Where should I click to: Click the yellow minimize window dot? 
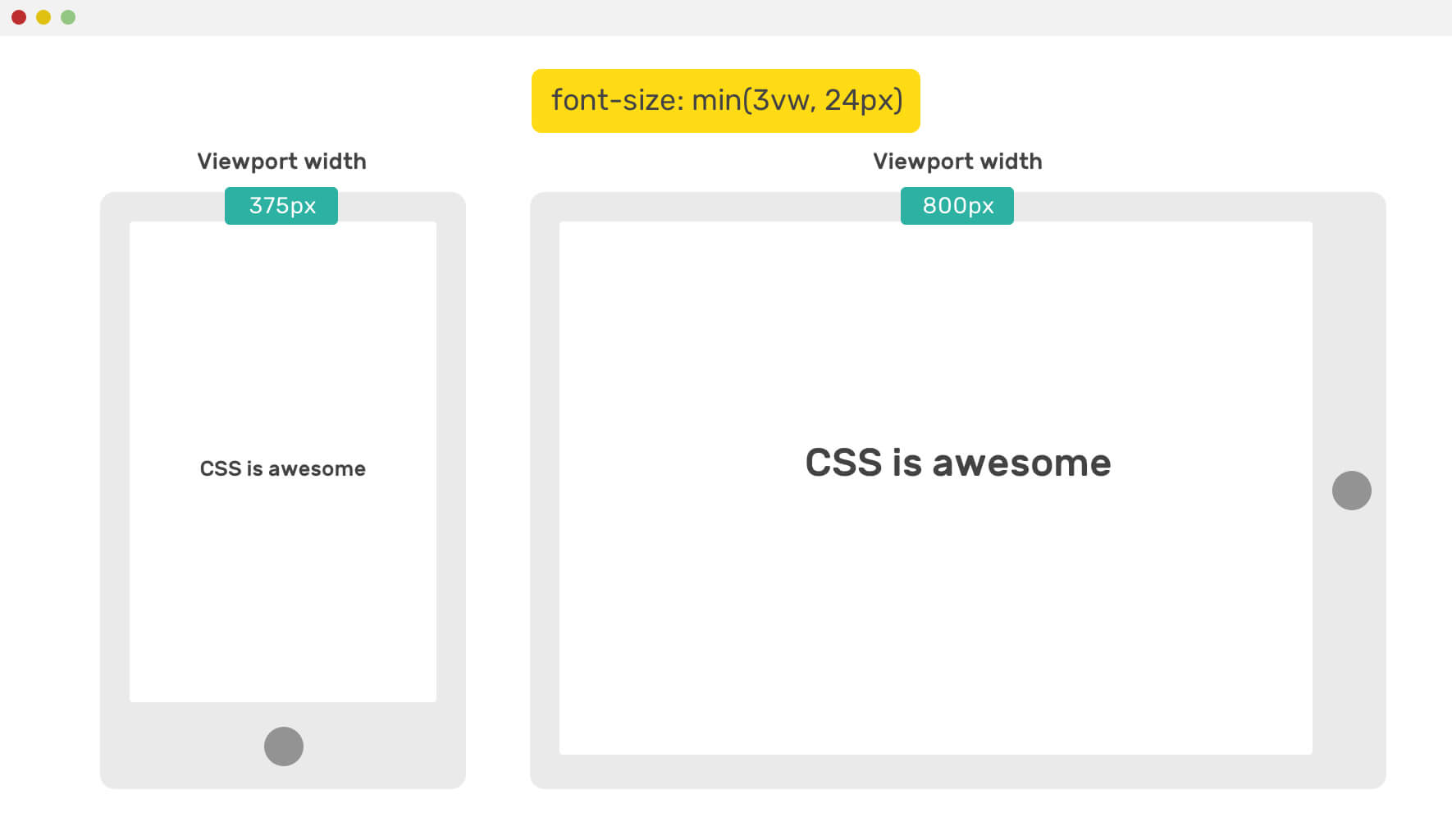[43, 17]
